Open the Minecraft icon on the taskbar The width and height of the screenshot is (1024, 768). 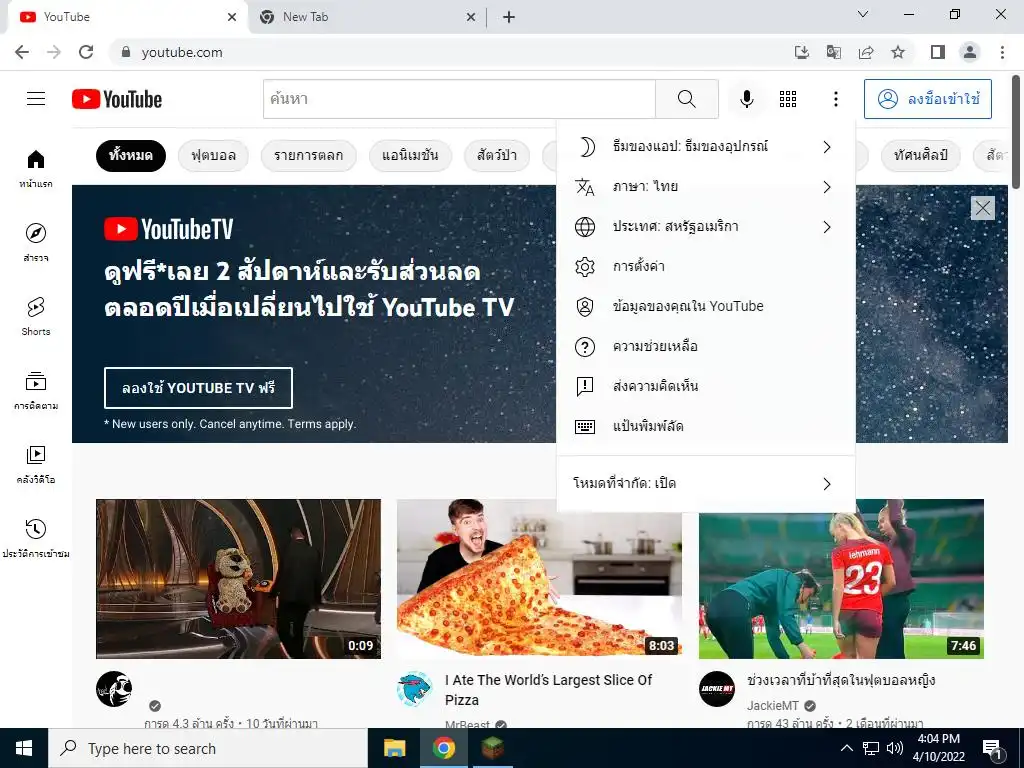click(492, 748)
